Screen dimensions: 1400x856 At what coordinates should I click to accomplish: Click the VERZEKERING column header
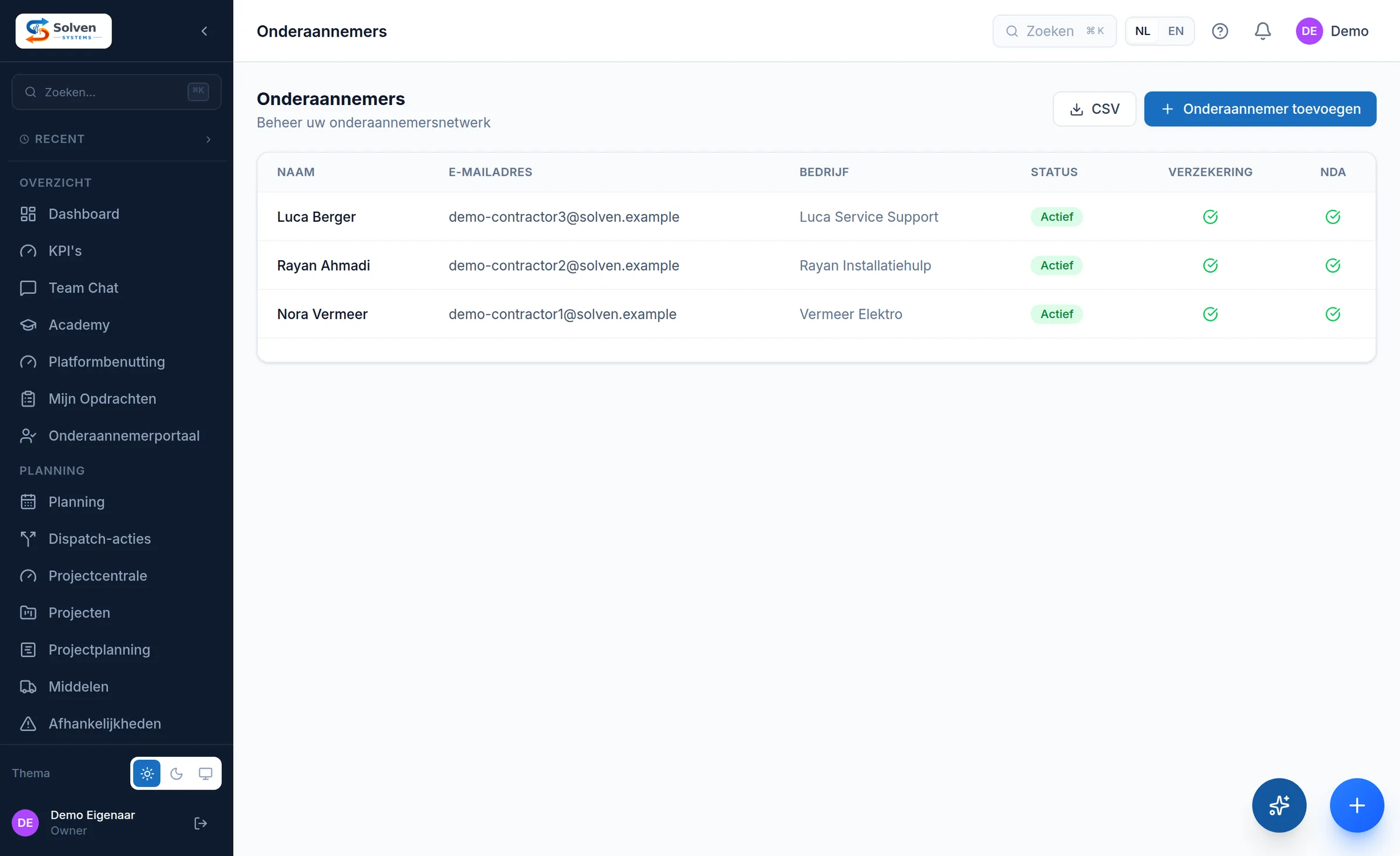1210,172
